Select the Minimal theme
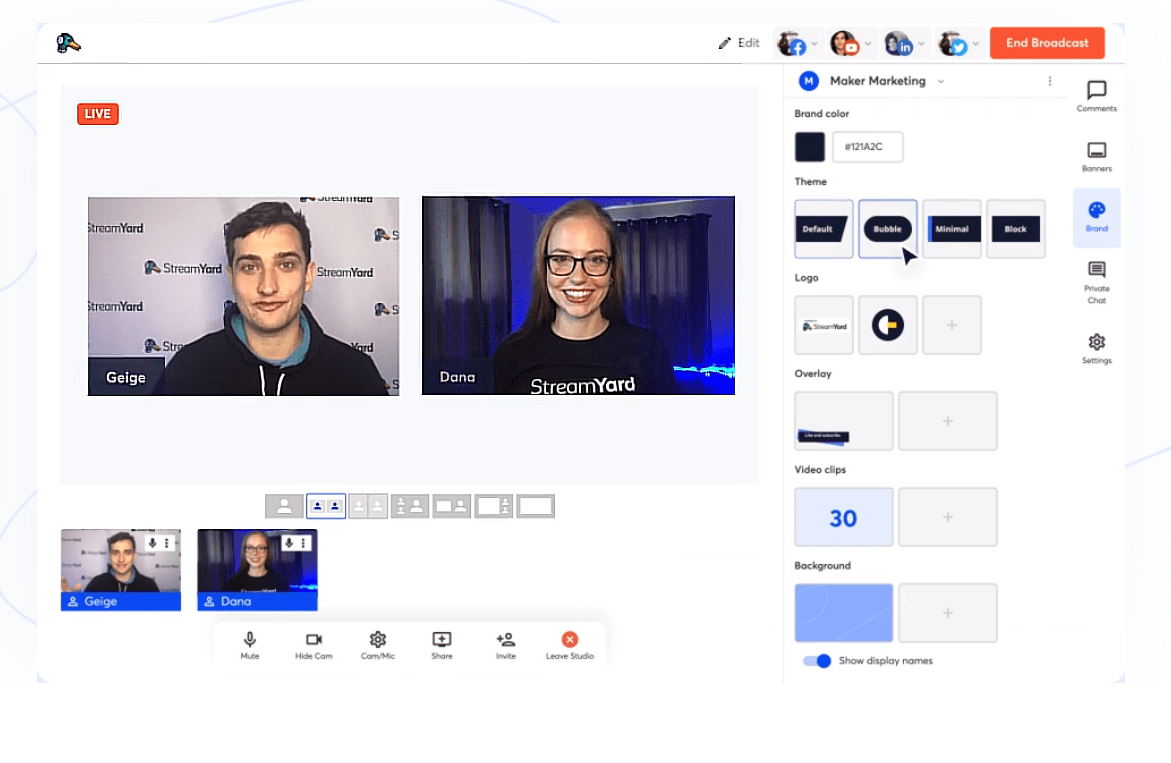The height and width of the screenshot is (763, 1171). [x=951, y=229]
